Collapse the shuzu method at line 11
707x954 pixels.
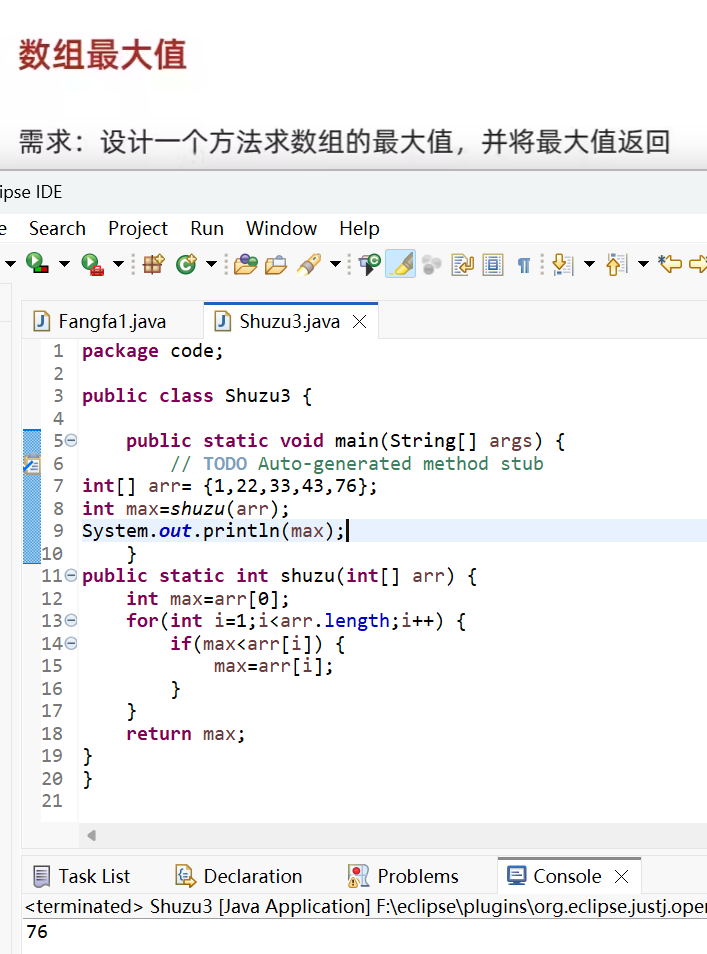tap(71, 575)
